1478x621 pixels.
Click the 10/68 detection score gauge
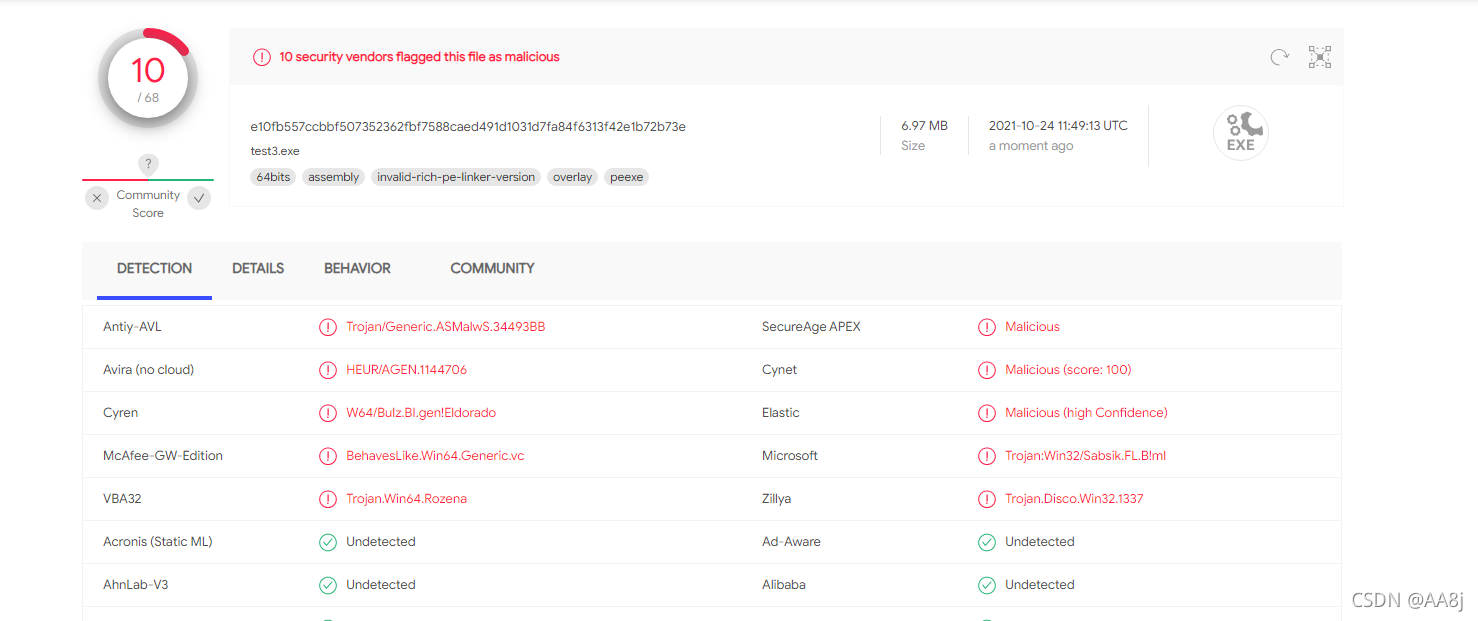[x=148, y=79]
